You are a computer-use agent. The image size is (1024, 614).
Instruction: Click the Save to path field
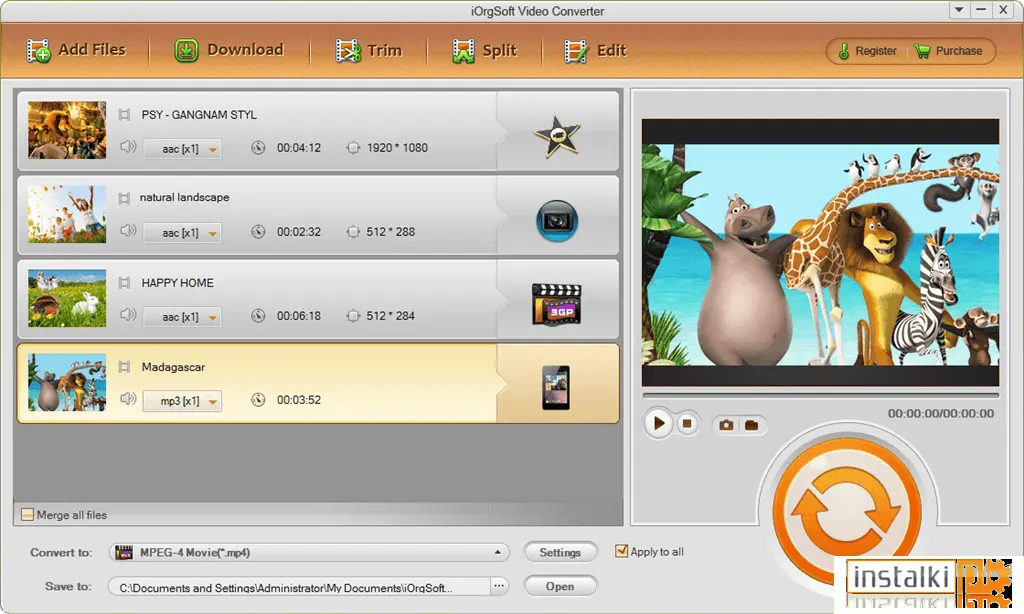[x=299, y=587]
